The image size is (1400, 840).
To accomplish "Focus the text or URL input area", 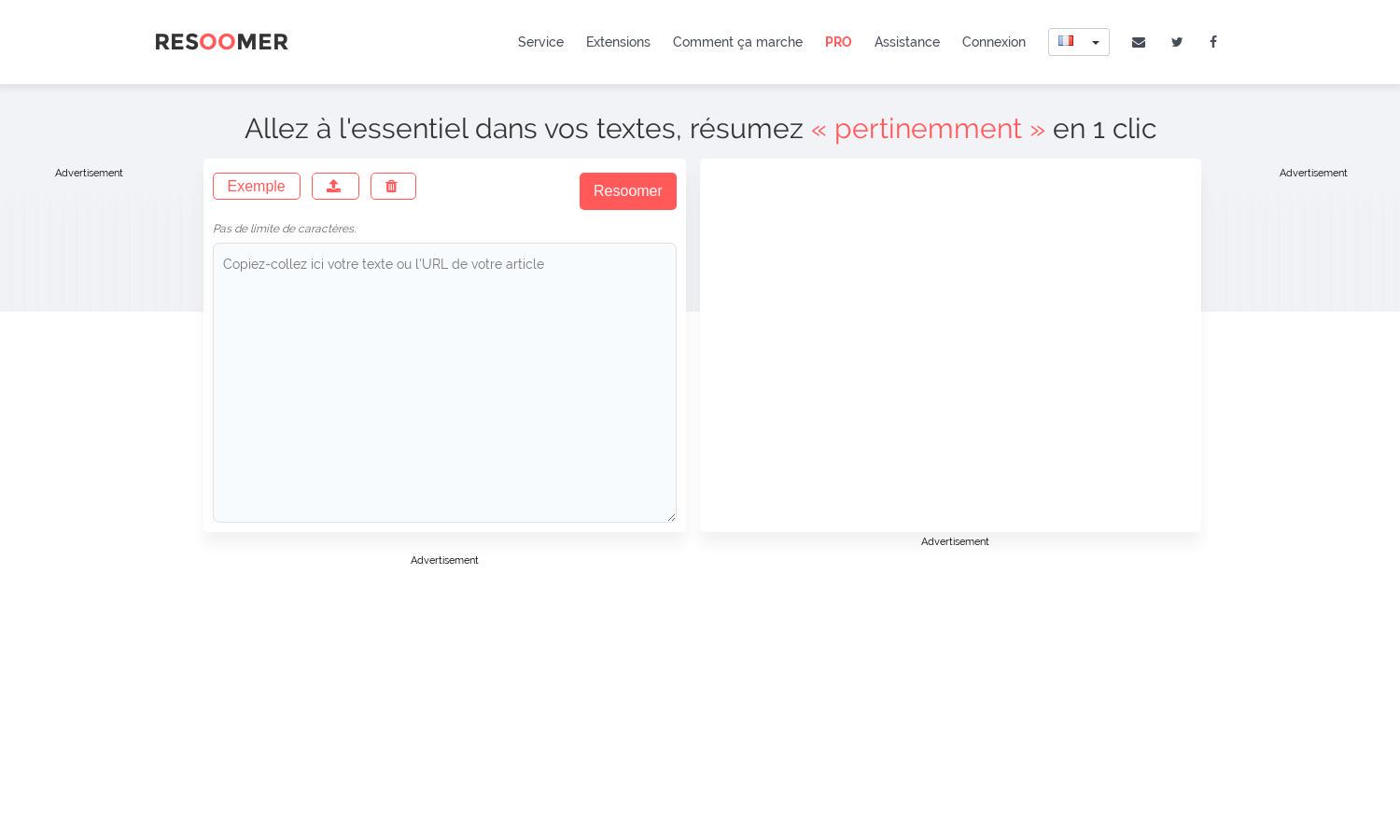I will [444, 383].
